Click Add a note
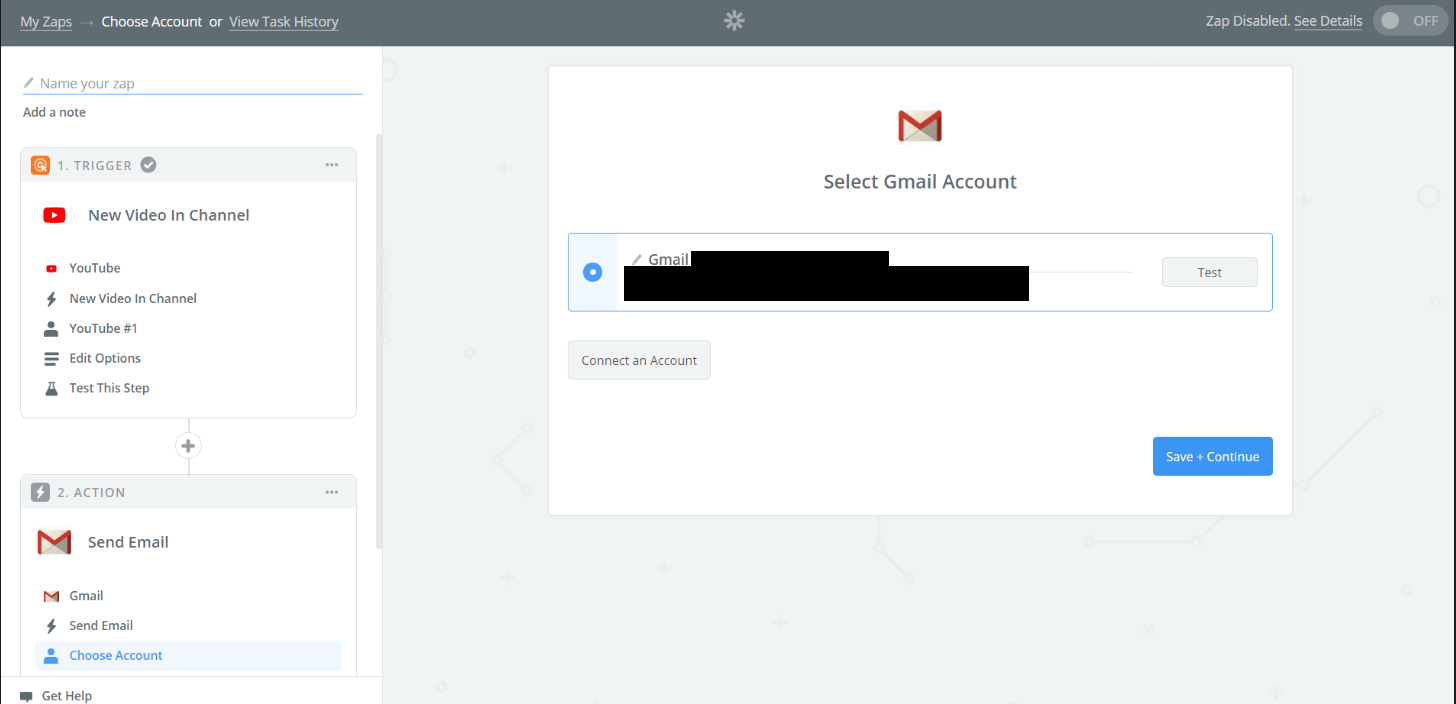This screenshot has width=1456, height=704. [x=55, y=112]
